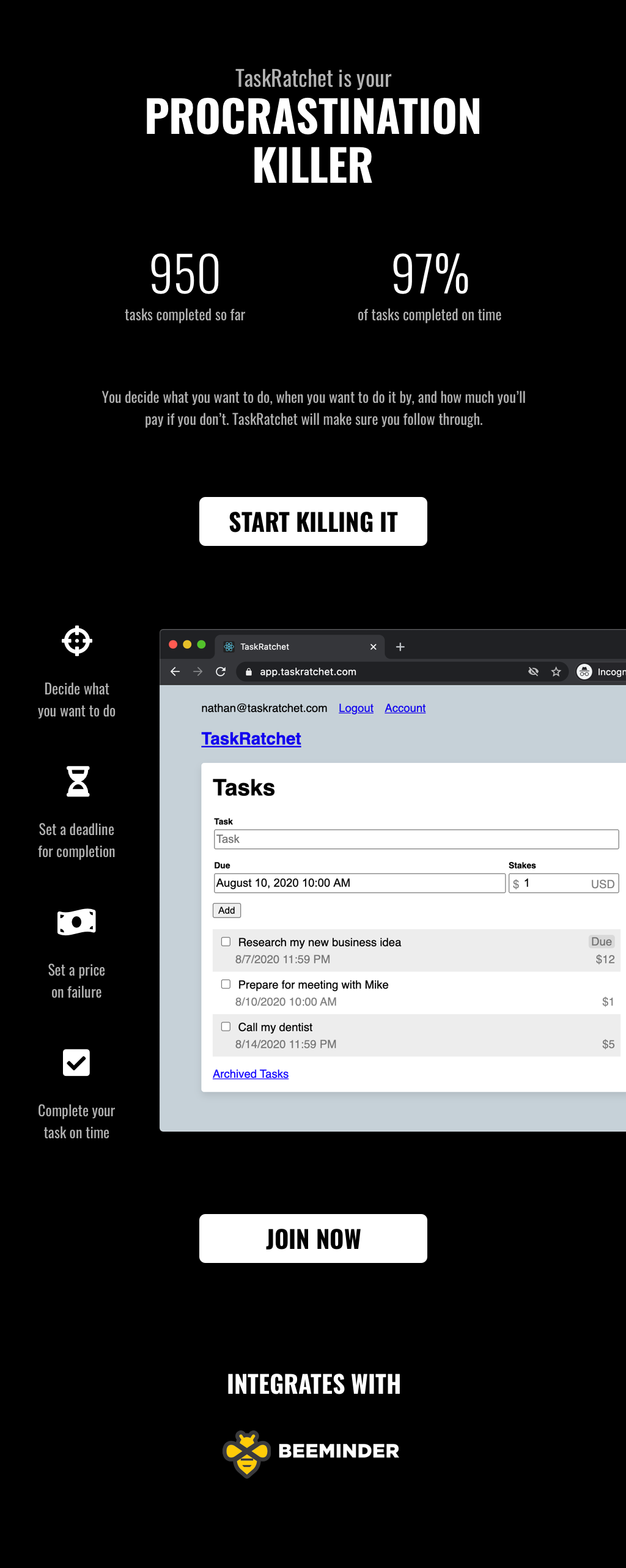The image size is (626, 1568).
Task: Click the 8/14/2020 11:59 PM date
Action: tap(285, 1044)
